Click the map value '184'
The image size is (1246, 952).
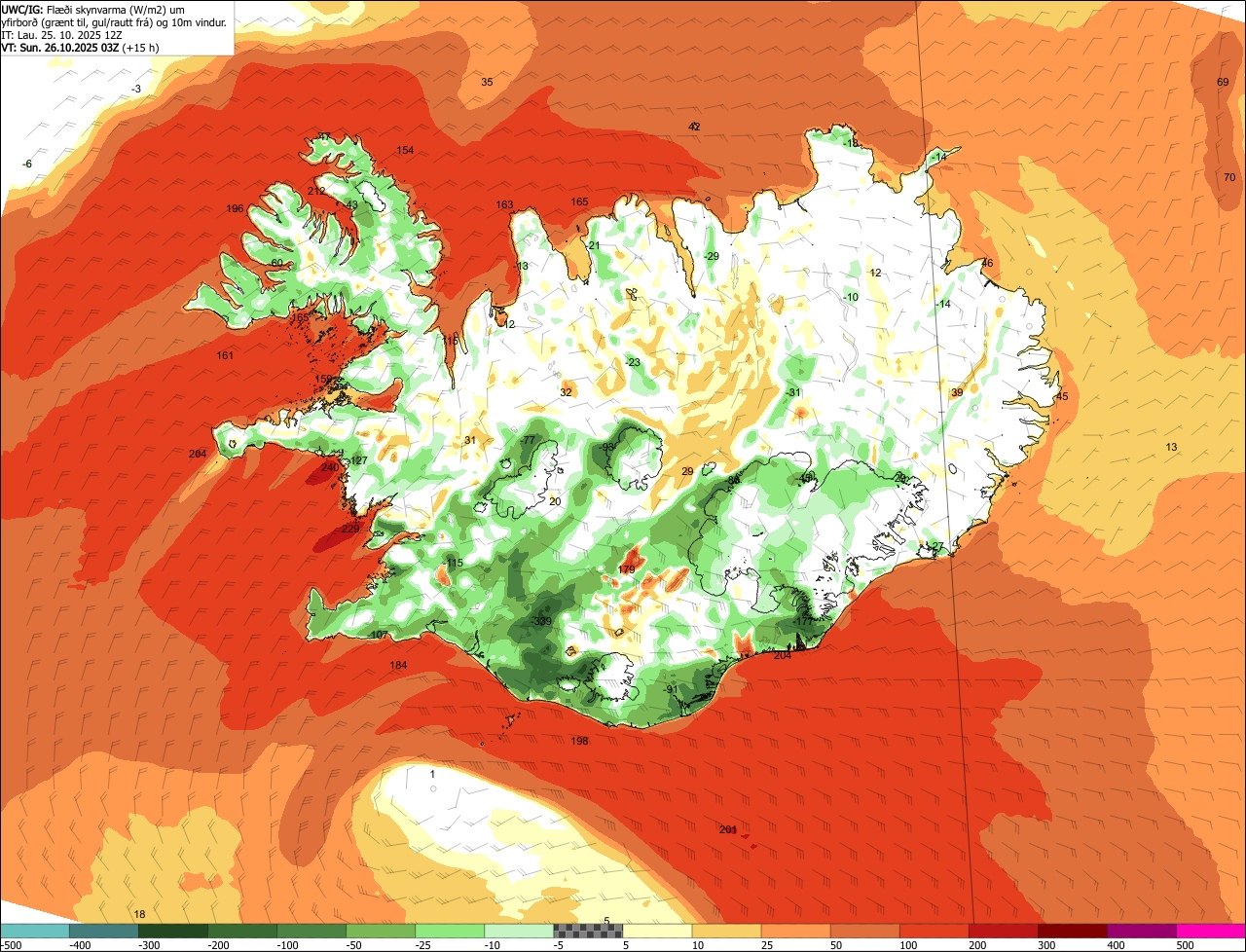point(398,665)
